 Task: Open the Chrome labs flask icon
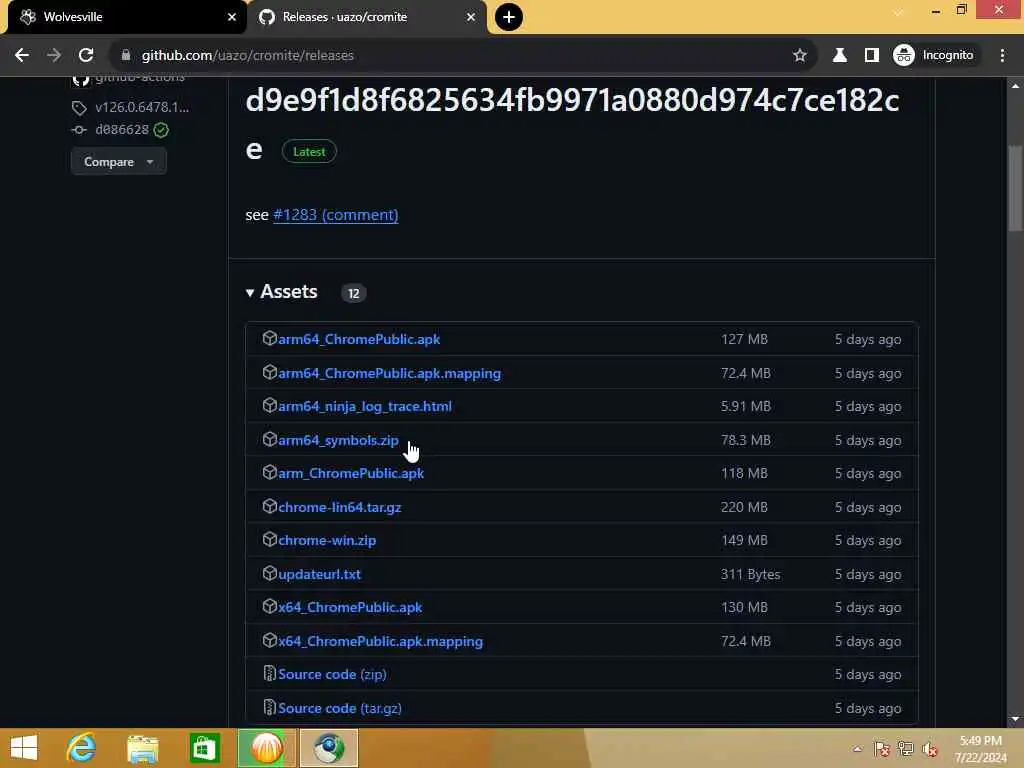click(840, 56)
